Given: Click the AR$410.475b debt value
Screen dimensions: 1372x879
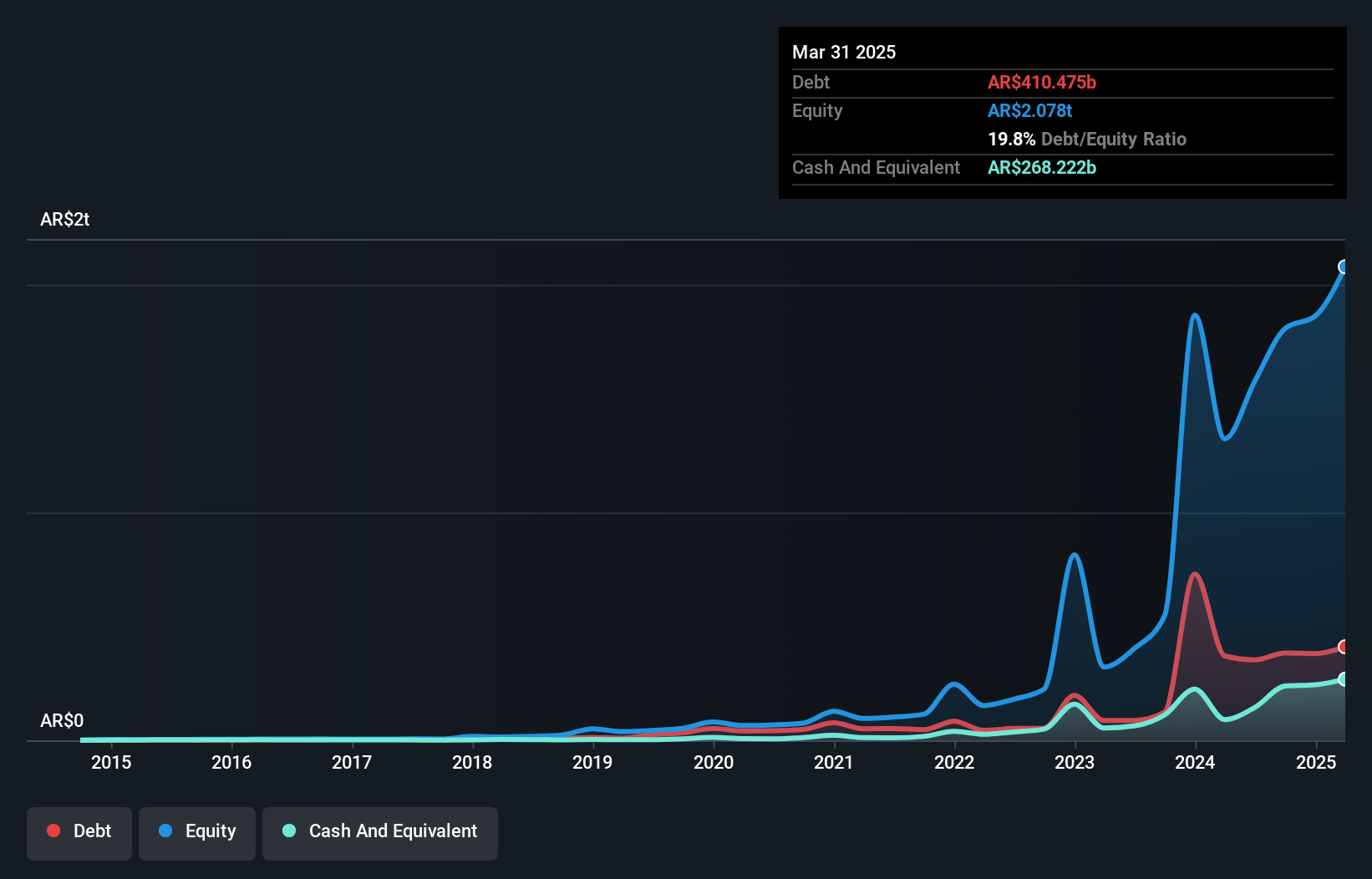Looking at the screenshot, I should 1042,82.
